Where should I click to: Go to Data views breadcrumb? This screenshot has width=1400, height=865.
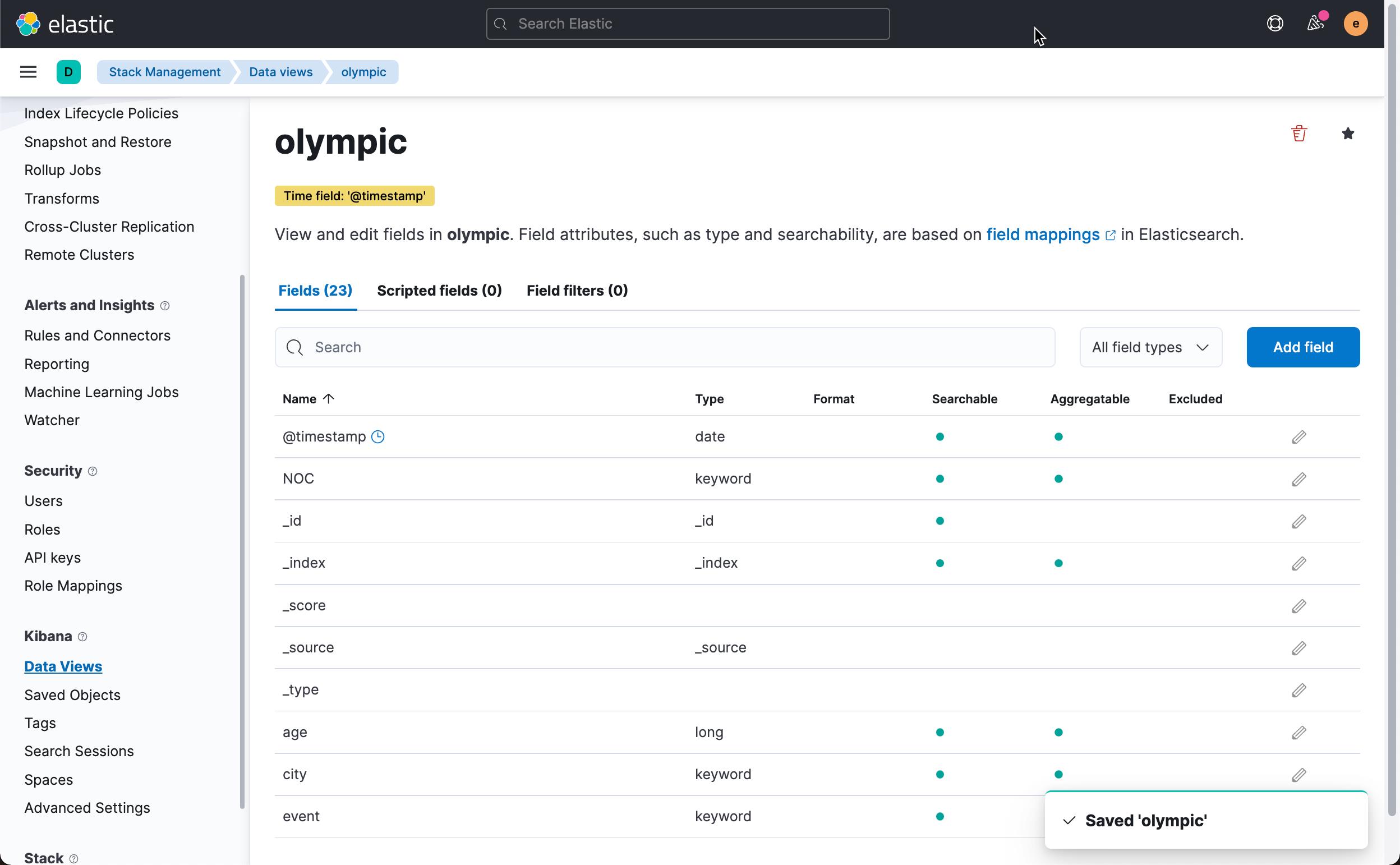(x=281, y=72)
